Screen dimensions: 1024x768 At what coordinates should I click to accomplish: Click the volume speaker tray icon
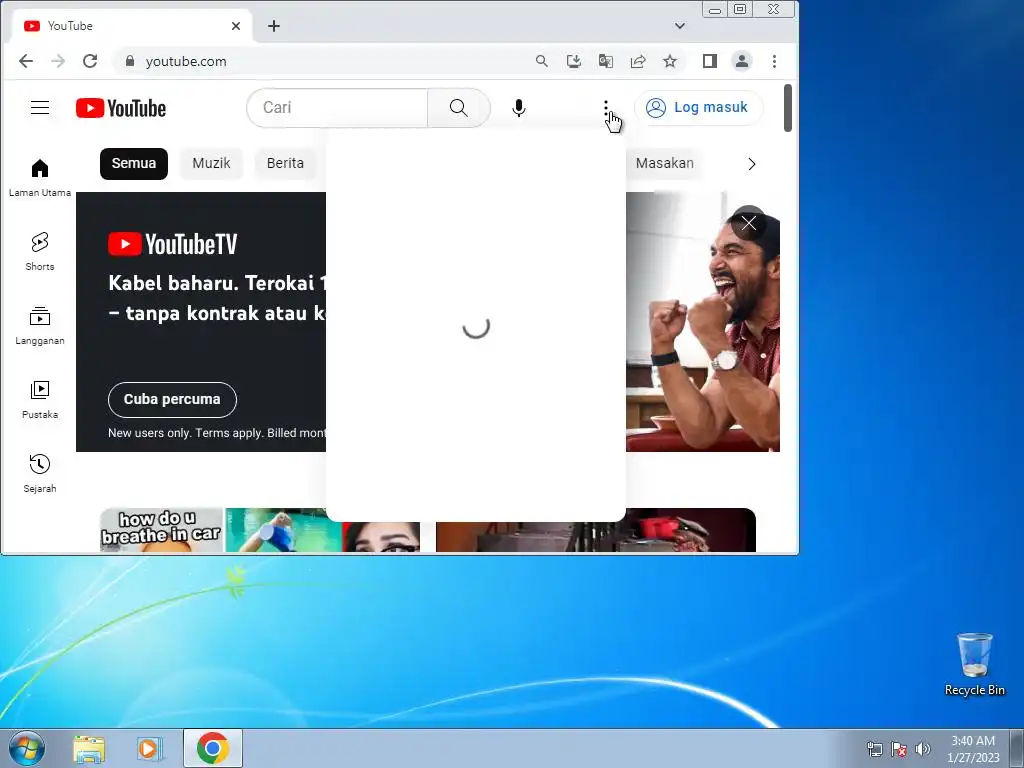[x=923, y=749]
